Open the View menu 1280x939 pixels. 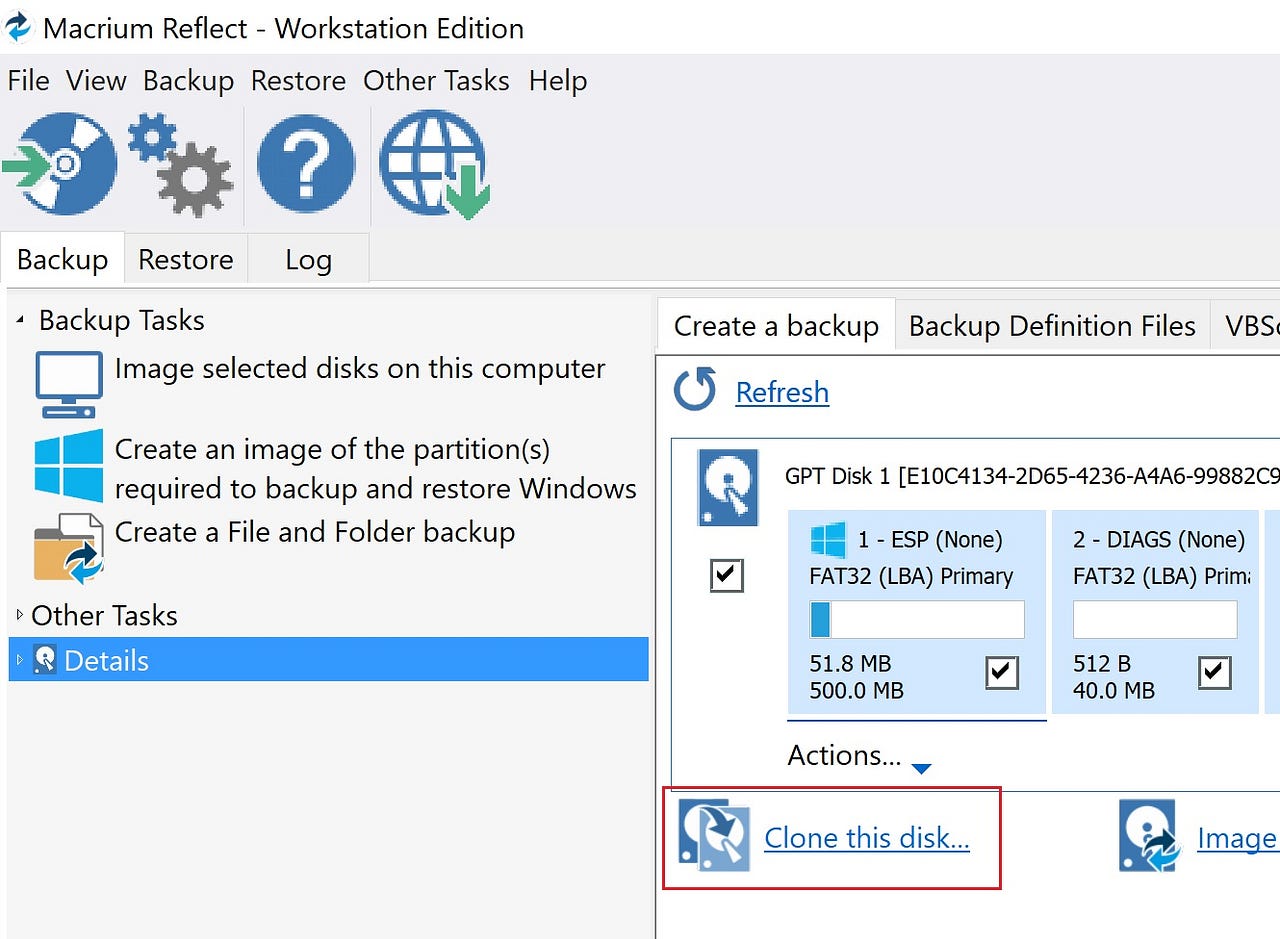[96, 81]
